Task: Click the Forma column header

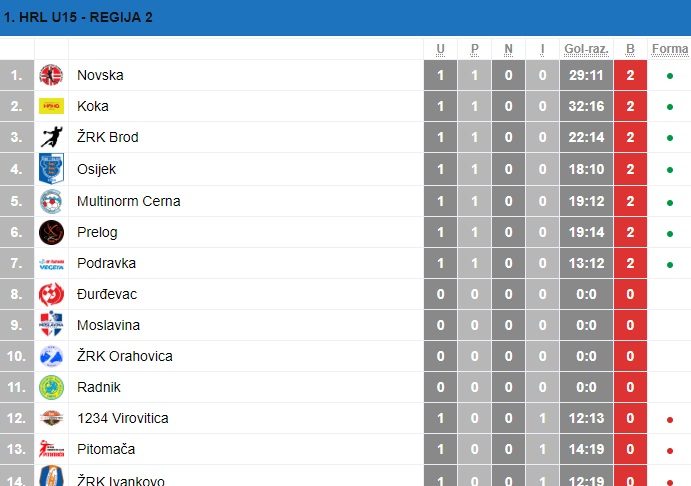Action: tap(670, 49)
